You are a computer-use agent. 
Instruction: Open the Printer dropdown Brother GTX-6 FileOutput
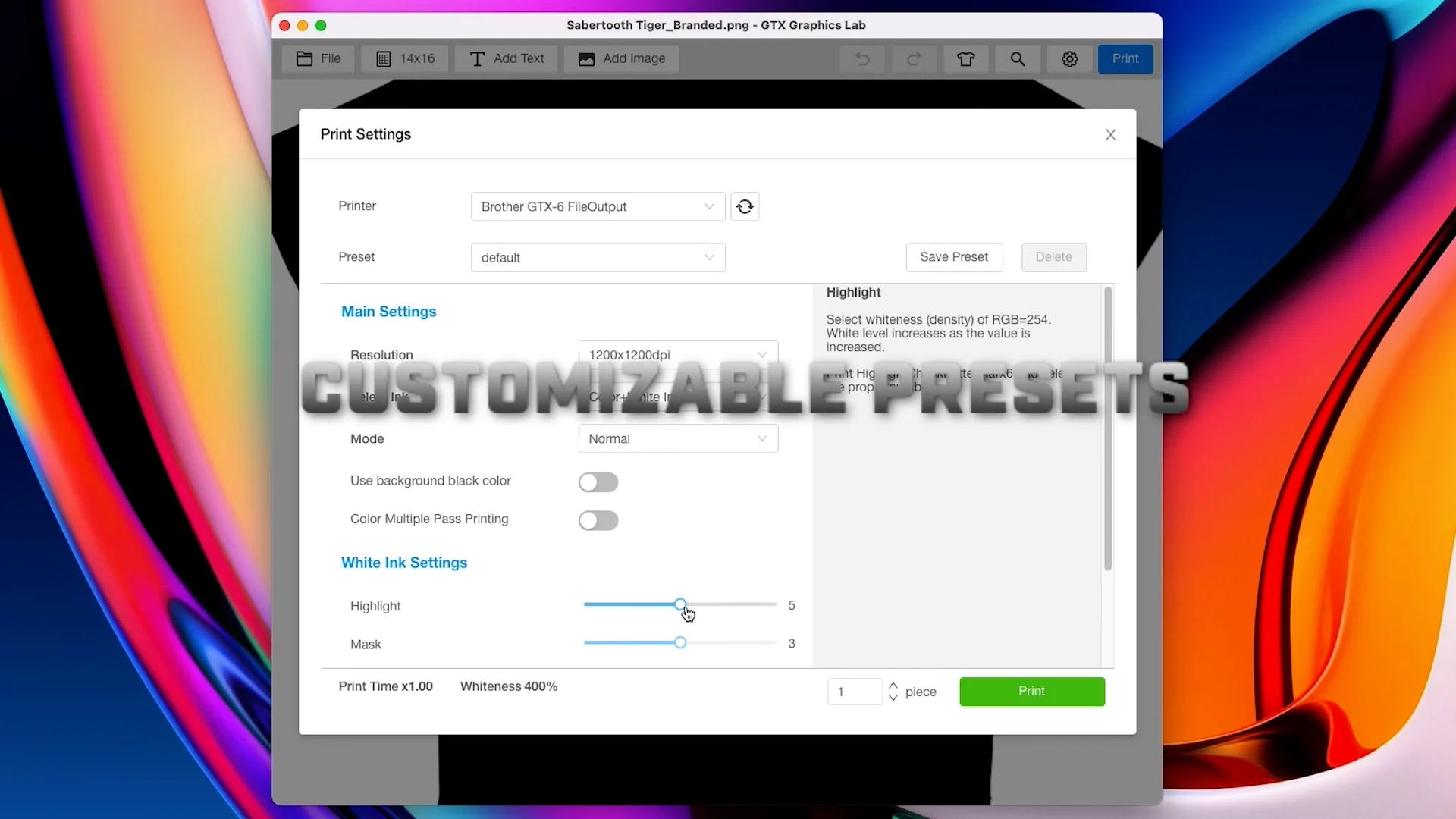(598, 206)
